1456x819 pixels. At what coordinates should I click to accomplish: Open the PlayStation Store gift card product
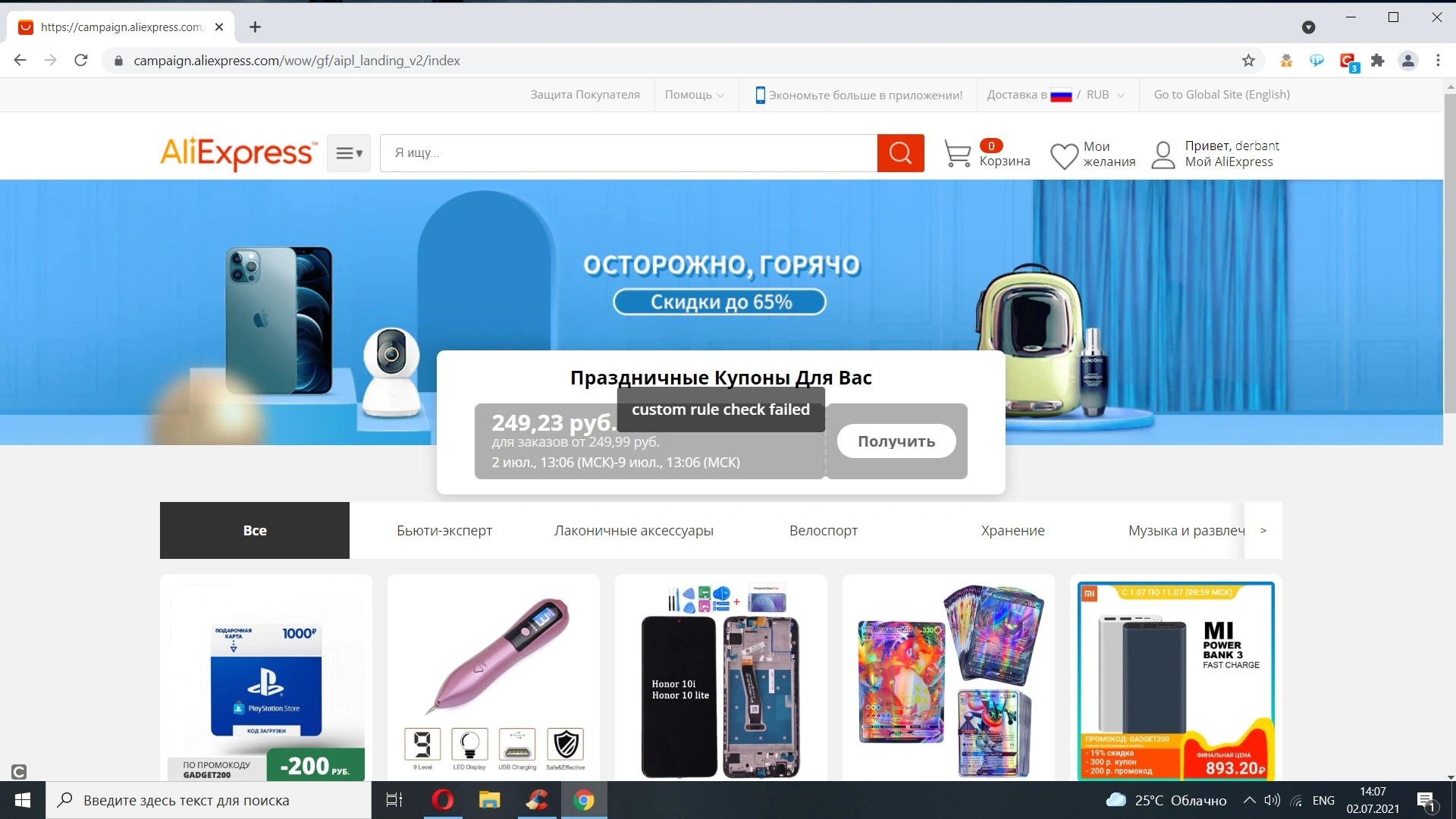point(266,678)
